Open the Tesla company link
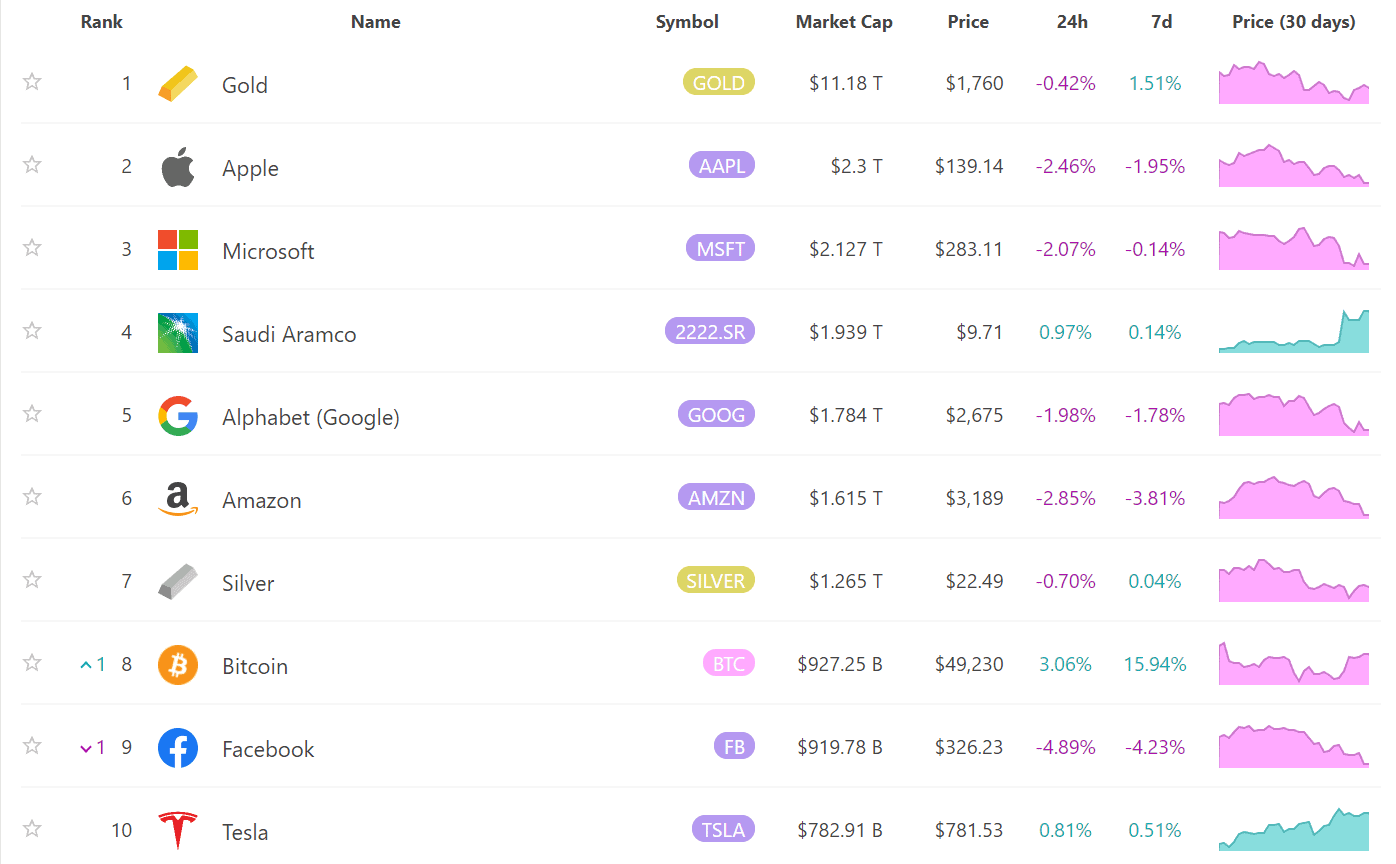 pos(245,832)
